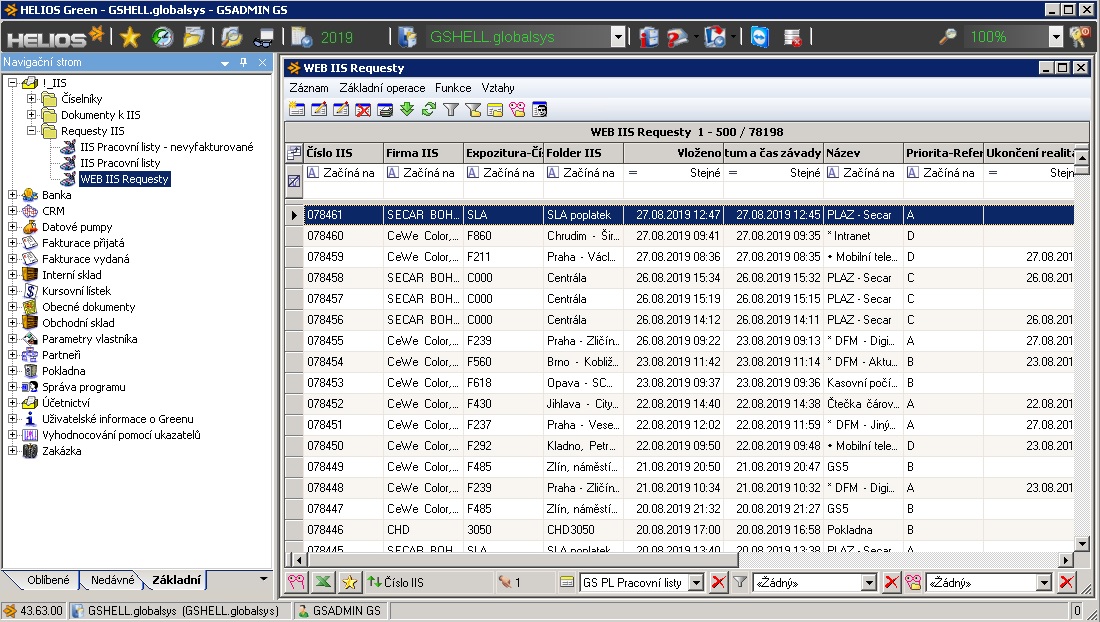
Task: Open the first «Žádný» filter dropdown
Action: (x=869, y=583)
